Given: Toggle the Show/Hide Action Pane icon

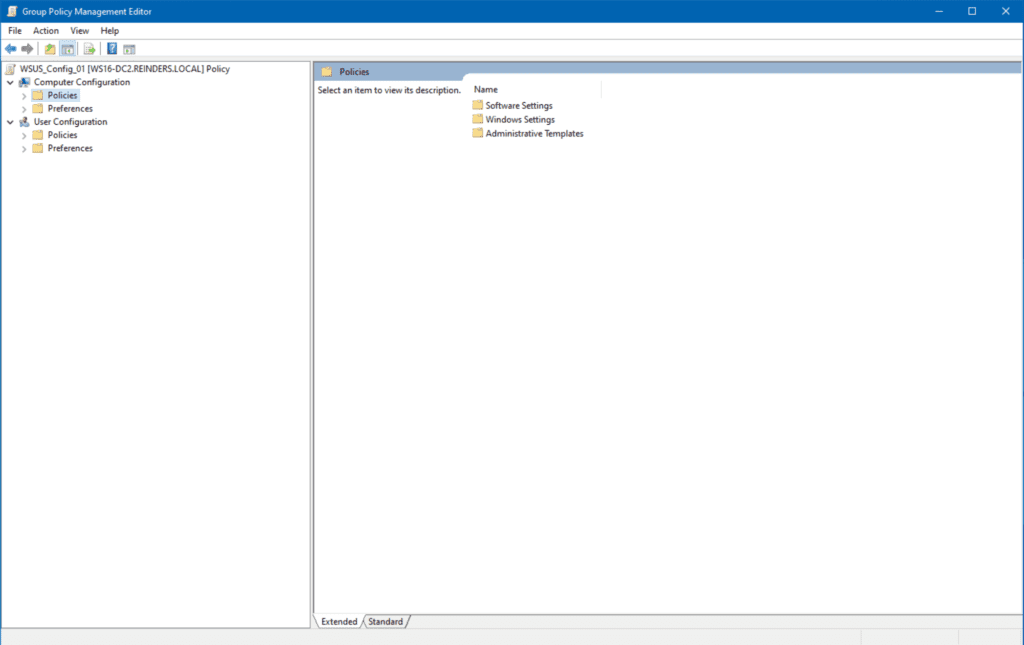Looking at the screenshot, I should (129, 49).
